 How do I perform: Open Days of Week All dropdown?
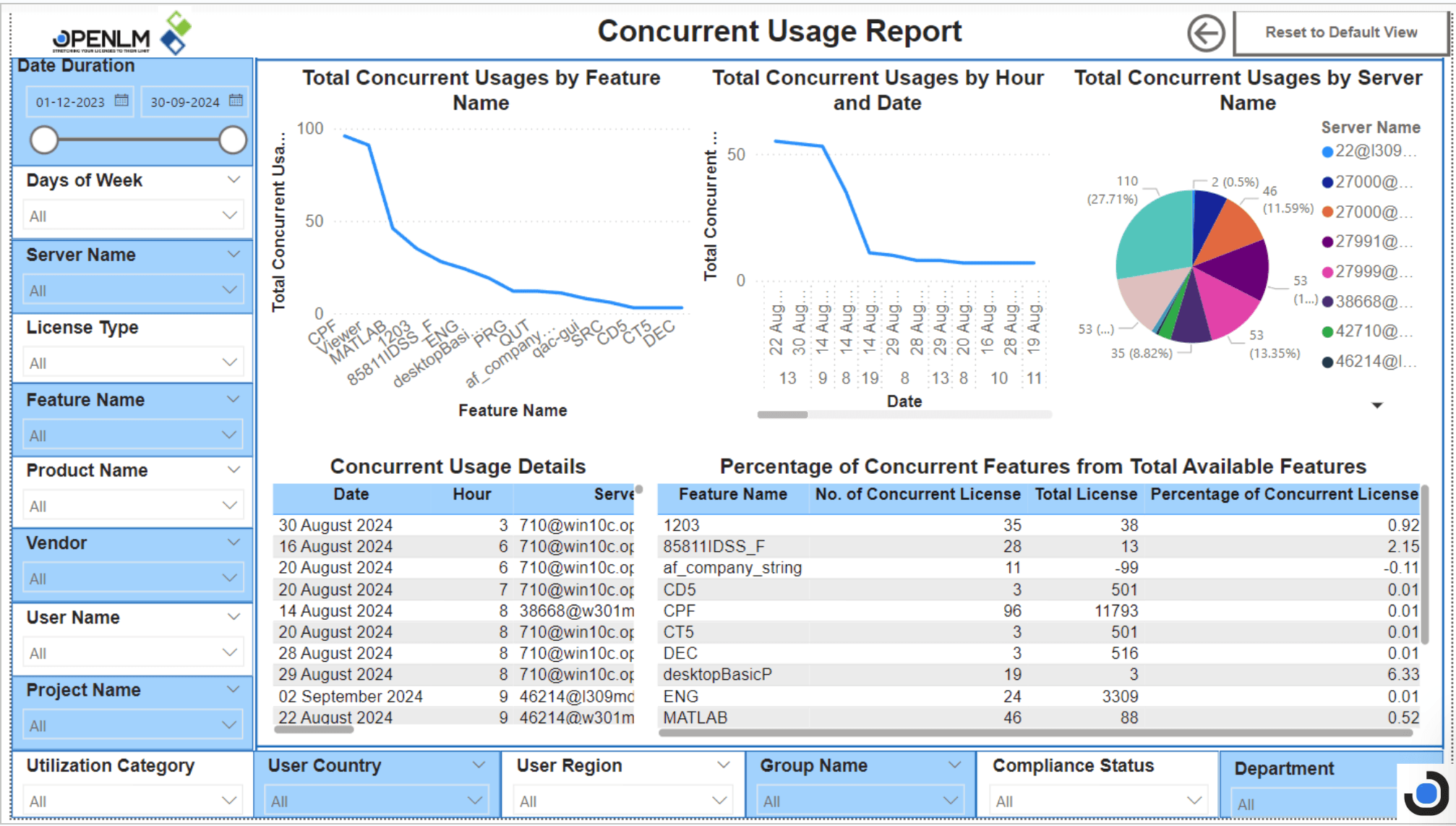[133, 216]
